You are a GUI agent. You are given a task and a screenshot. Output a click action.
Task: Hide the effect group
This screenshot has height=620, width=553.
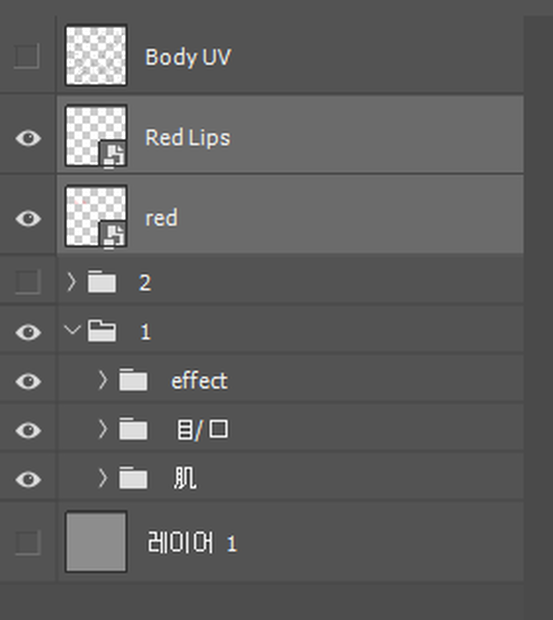click(28, 381)
